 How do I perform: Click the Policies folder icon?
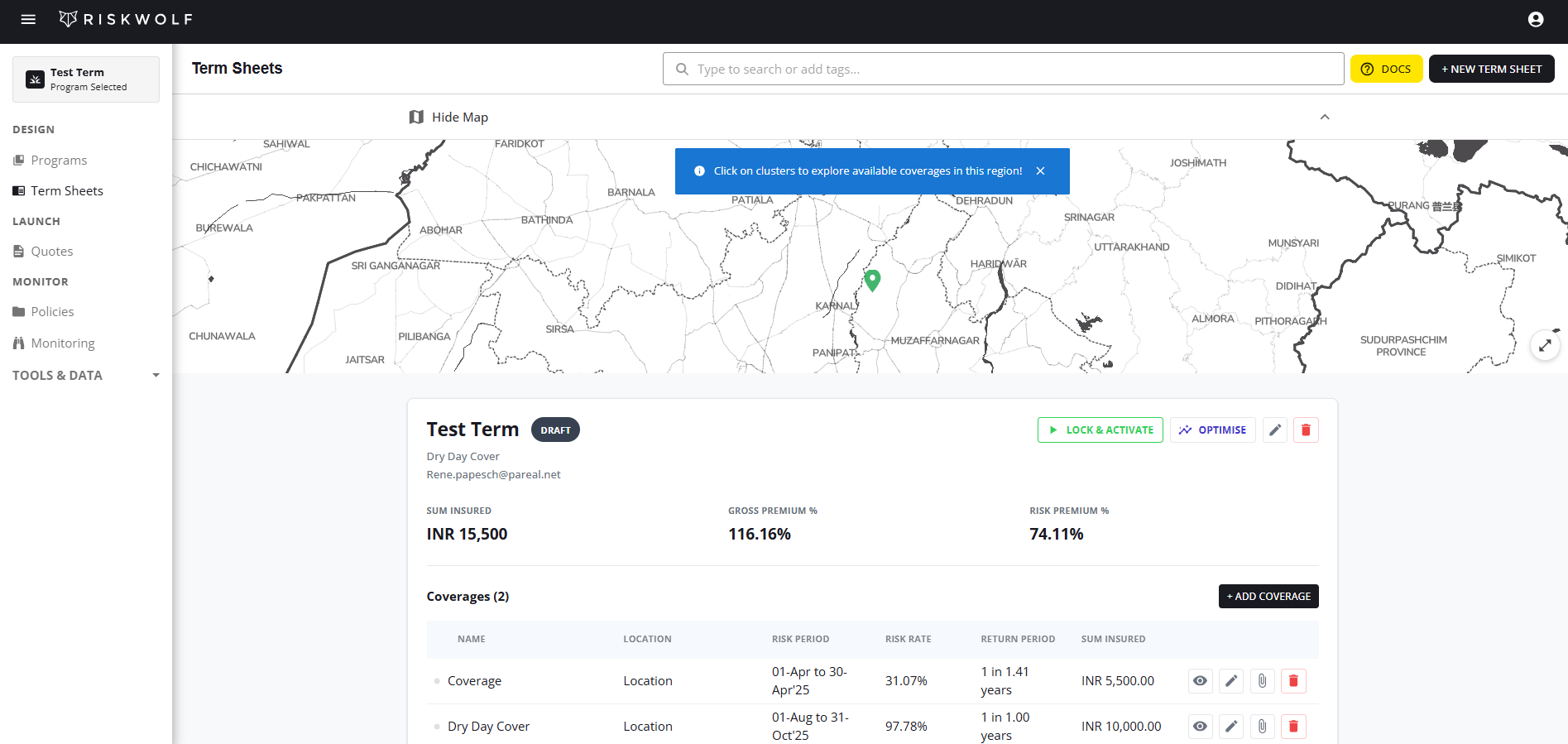pos(18,311)
